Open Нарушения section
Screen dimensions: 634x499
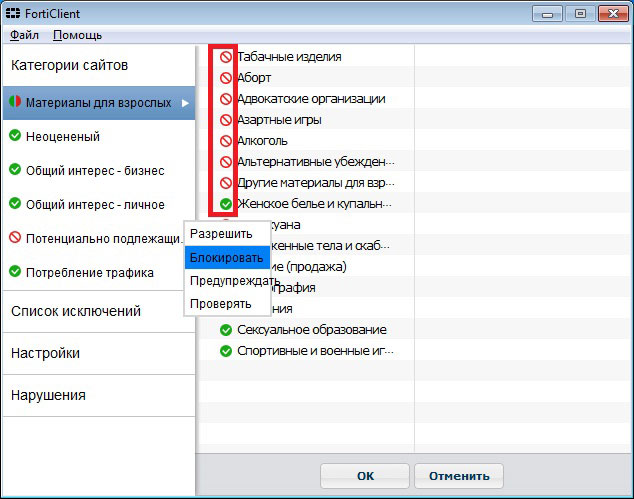click(x=99, y=395)
